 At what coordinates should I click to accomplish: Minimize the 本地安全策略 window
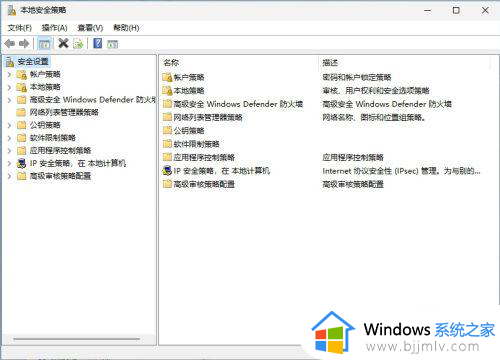pyautogui.click(x=427, y=10)
